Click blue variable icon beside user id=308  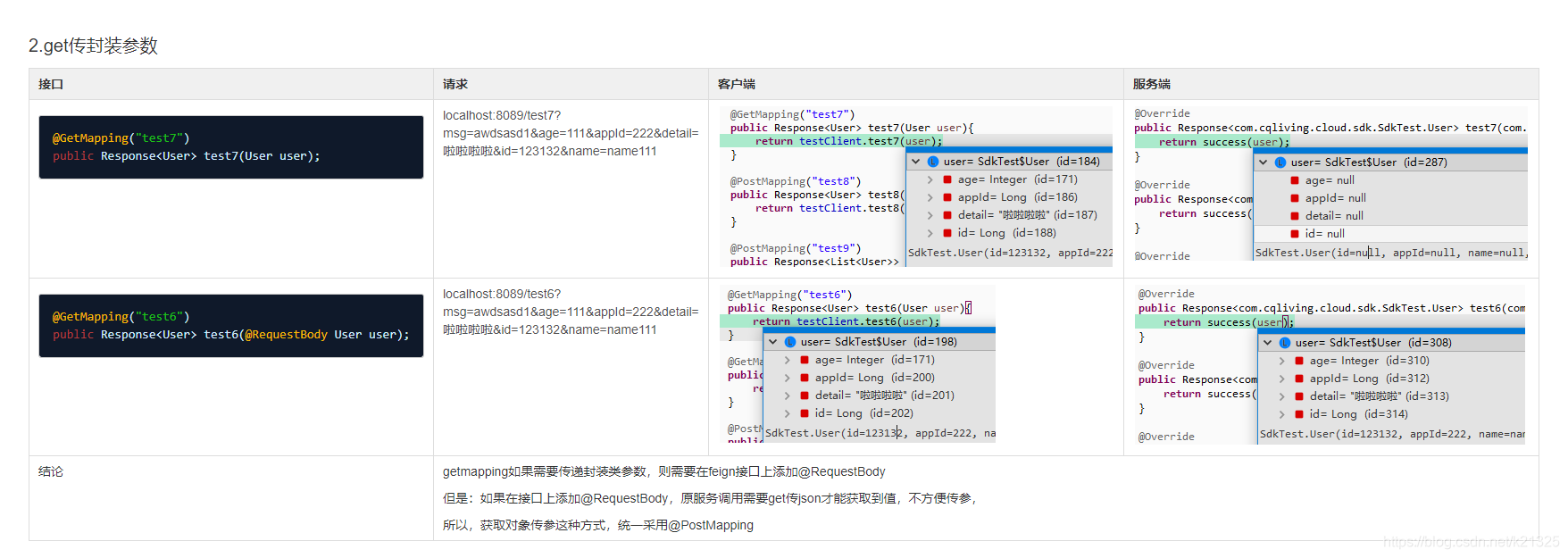point(1285,343)
